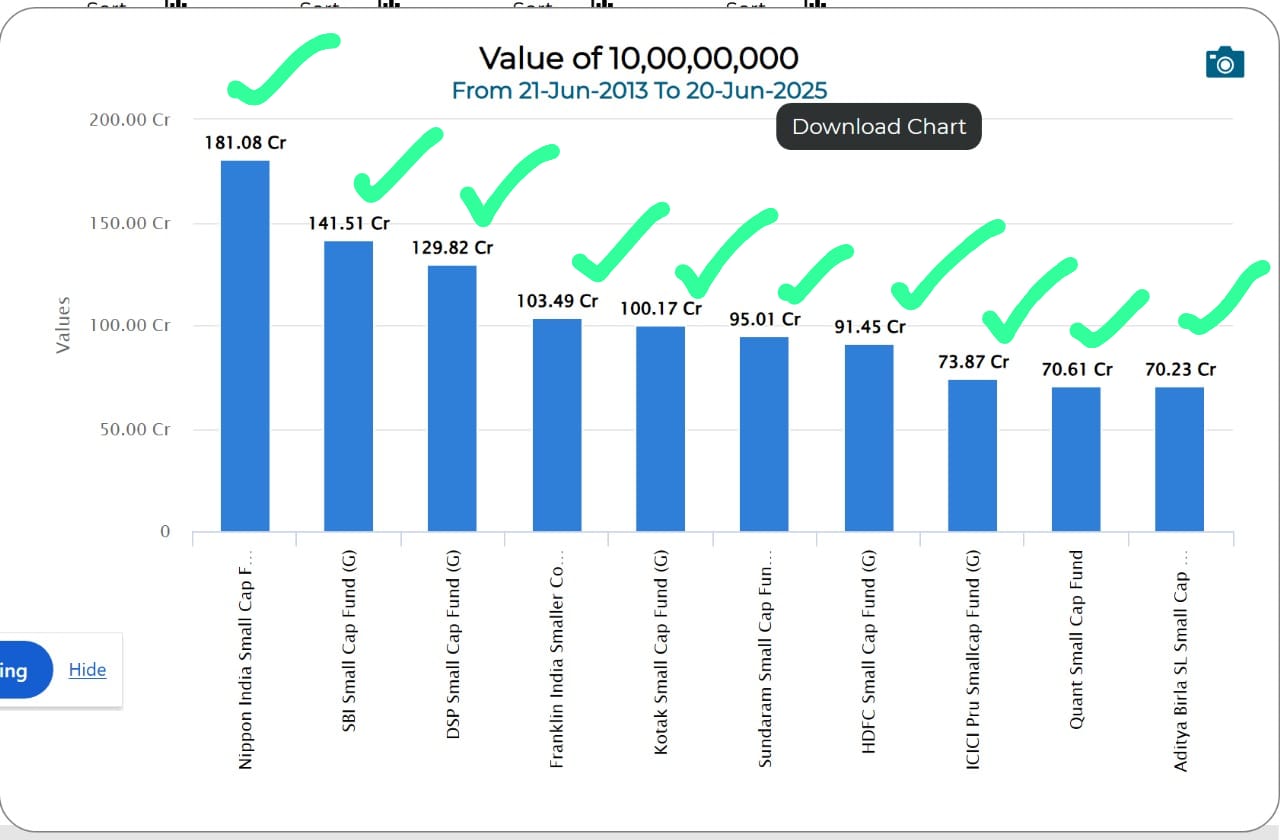The height and width of the screenshot is (840, 1280).
Task: Click the camera Download Chart icon
Action: [1223, 62]
